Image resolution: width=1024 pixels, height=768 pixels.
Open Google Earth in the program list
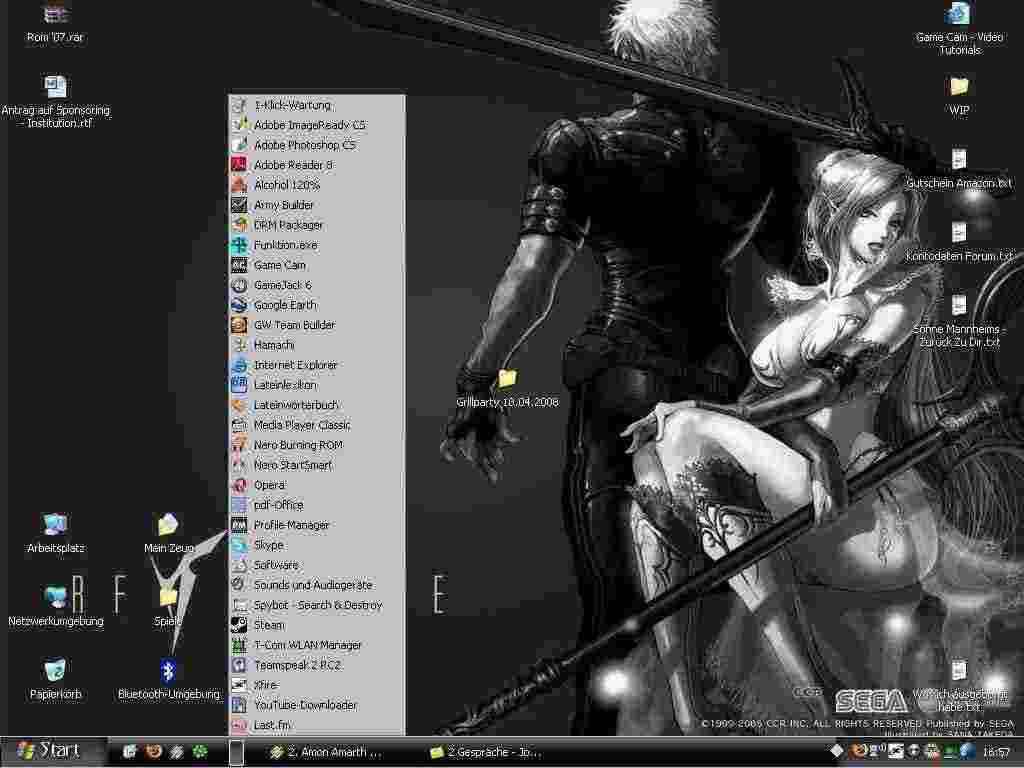click(284, 305)
